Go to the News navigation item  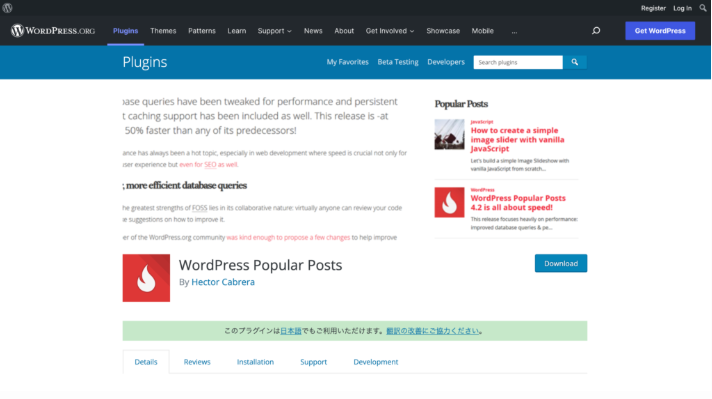coord(313,31)
